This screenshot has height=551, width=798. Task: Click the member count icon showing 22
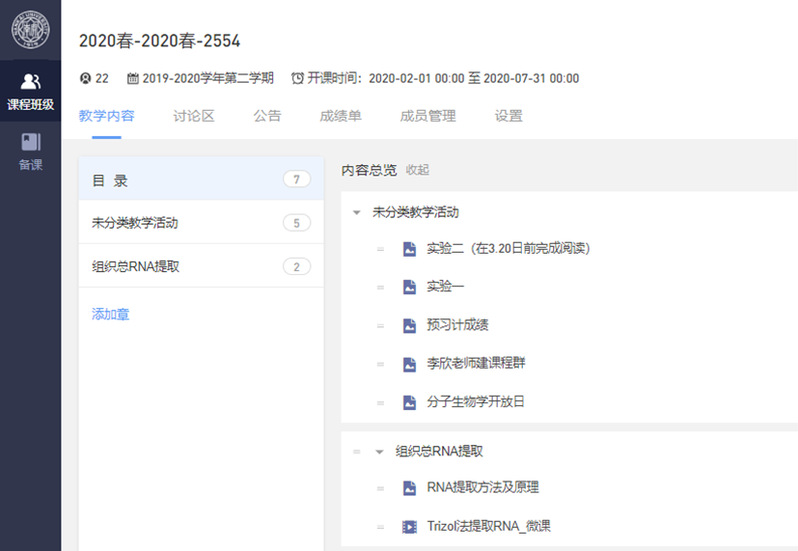coord(86,78)
